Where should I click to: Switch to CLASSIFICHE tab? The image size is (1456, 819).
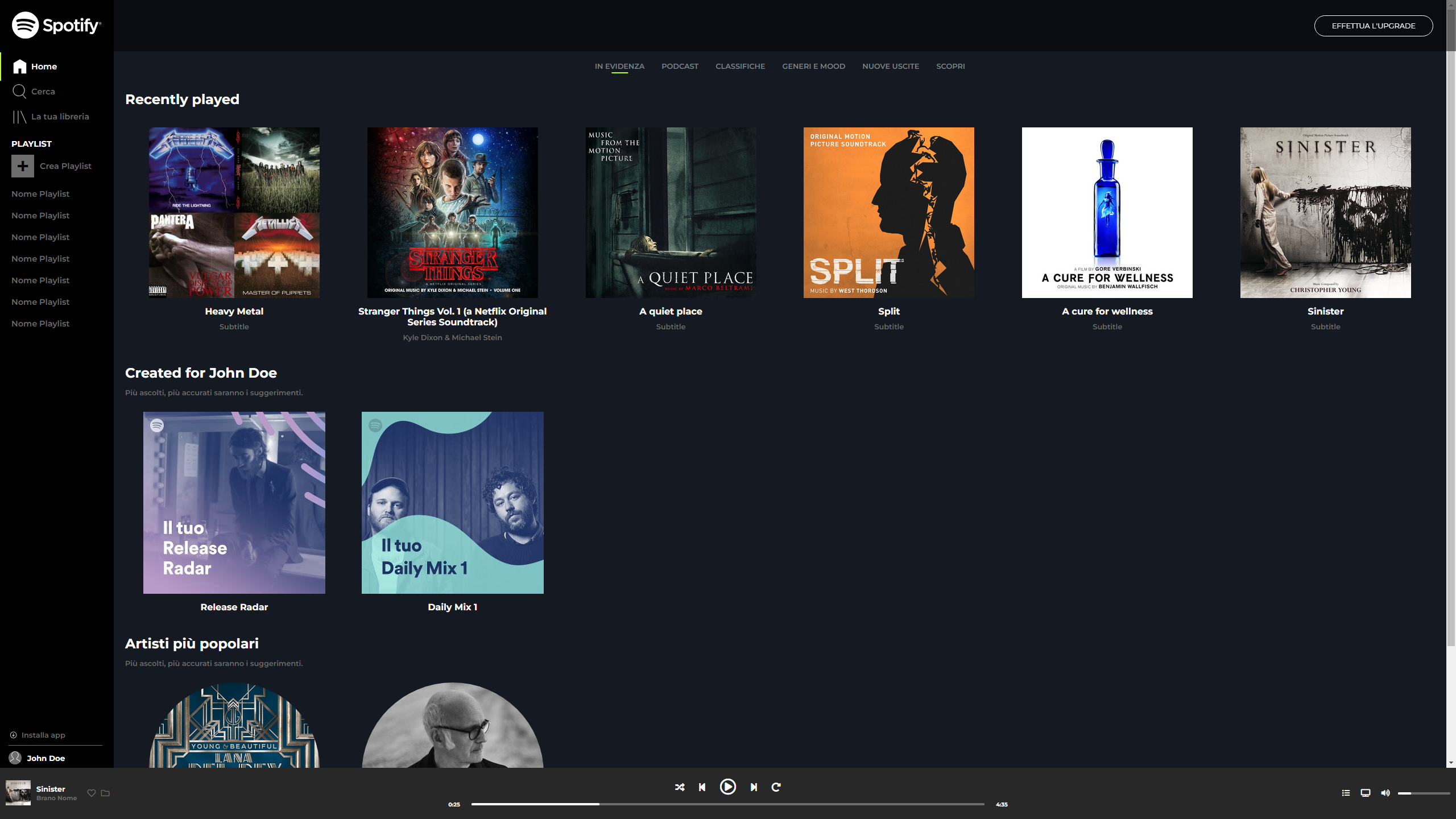(x=740, y=66)
